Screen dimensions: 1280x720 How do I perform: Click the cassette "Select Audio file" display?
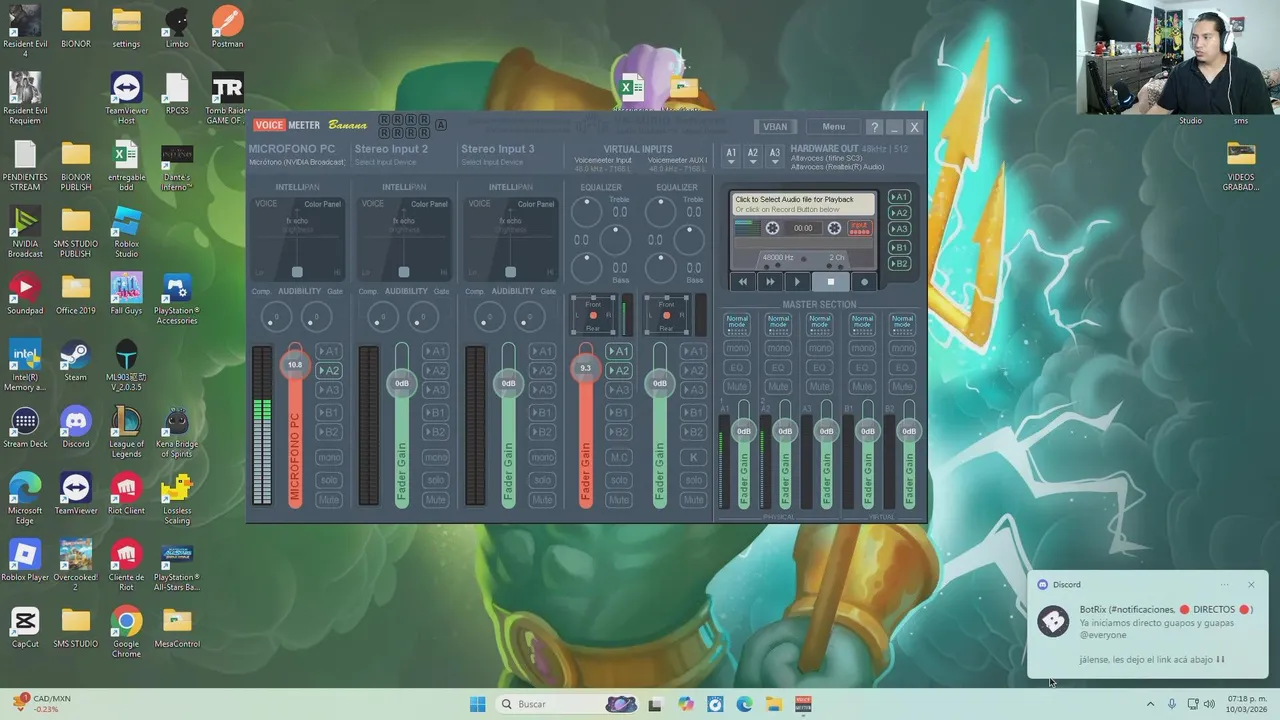pos(803,204)
